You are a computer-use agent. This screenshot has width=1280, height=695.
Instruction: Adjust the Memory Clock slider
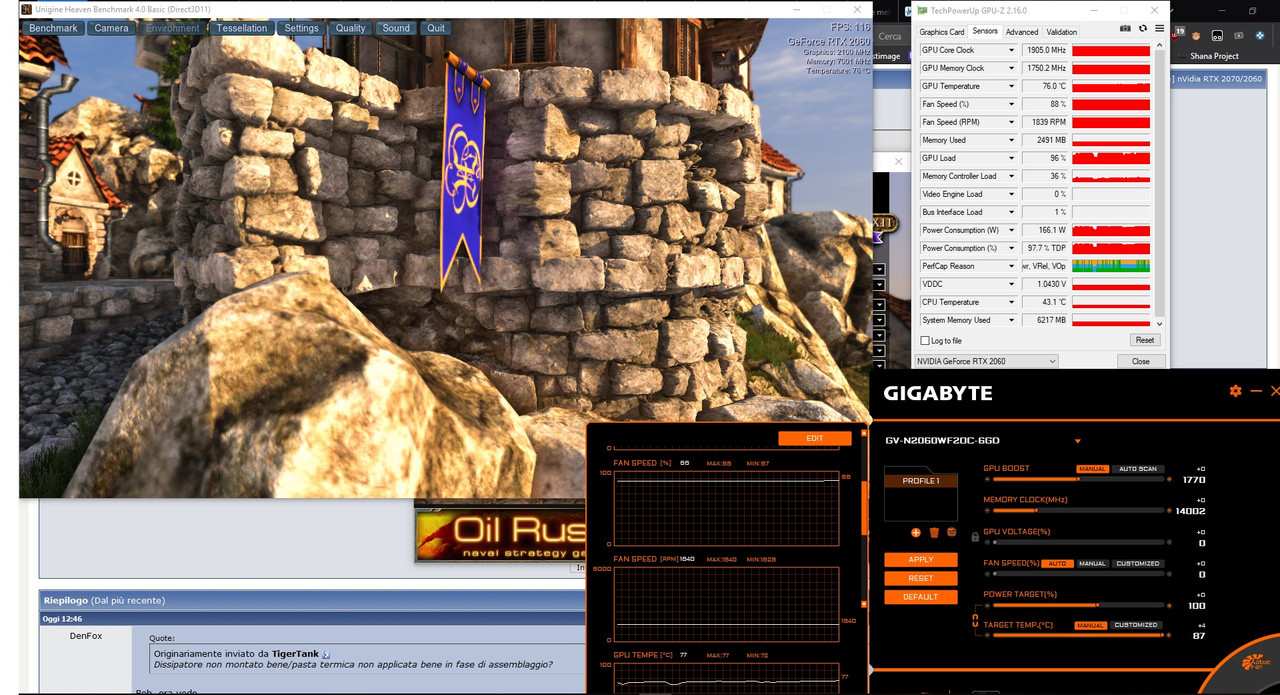1078,511
